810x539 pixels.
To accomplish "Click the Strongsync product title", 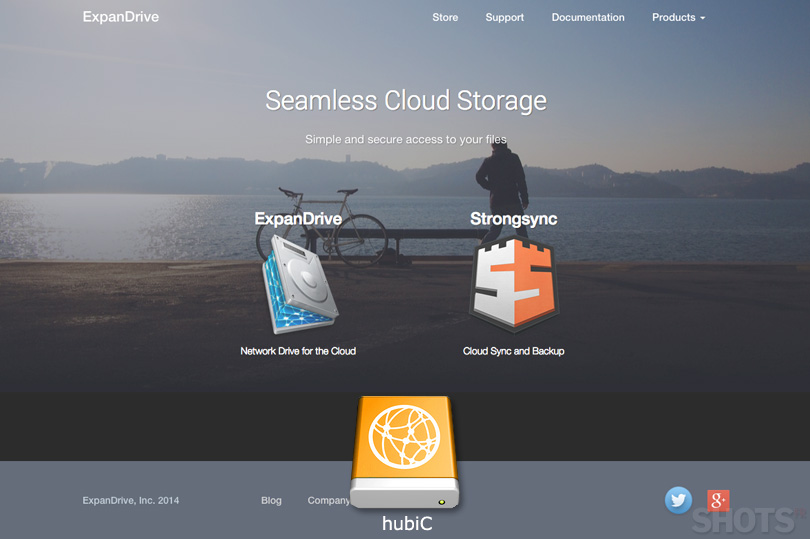I will point(513,219).
